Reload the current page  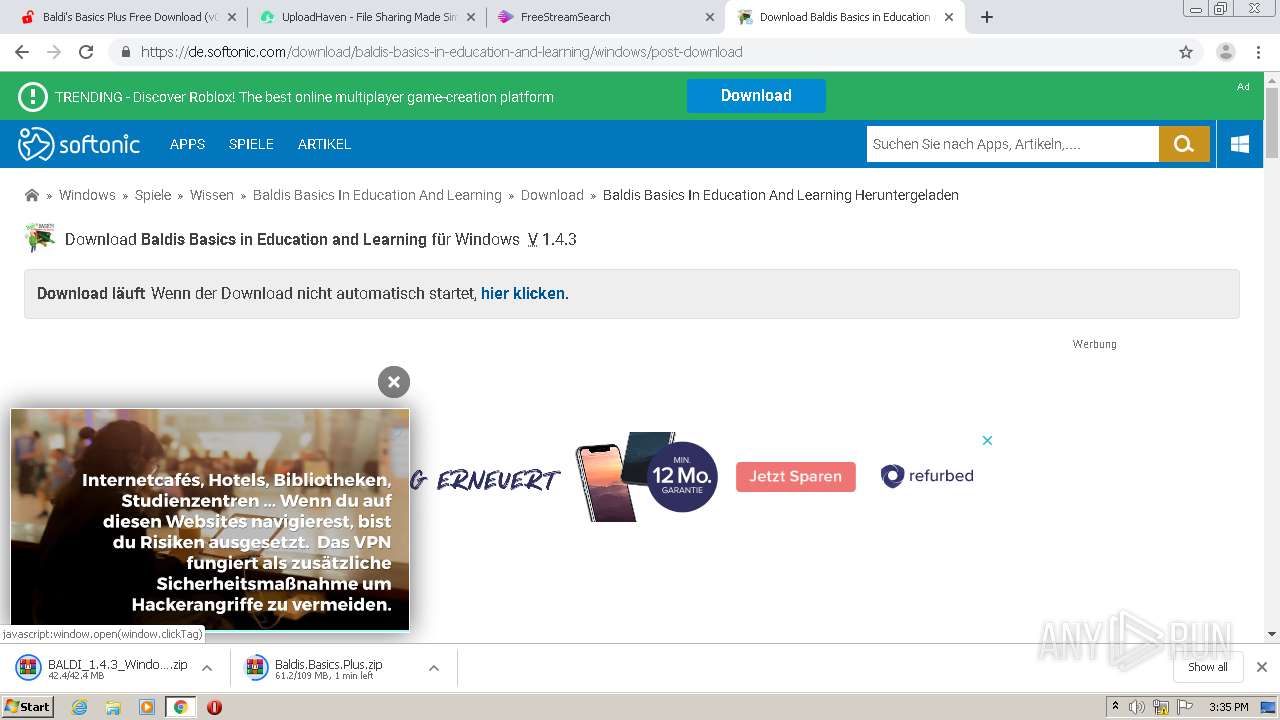click(86, 52)
